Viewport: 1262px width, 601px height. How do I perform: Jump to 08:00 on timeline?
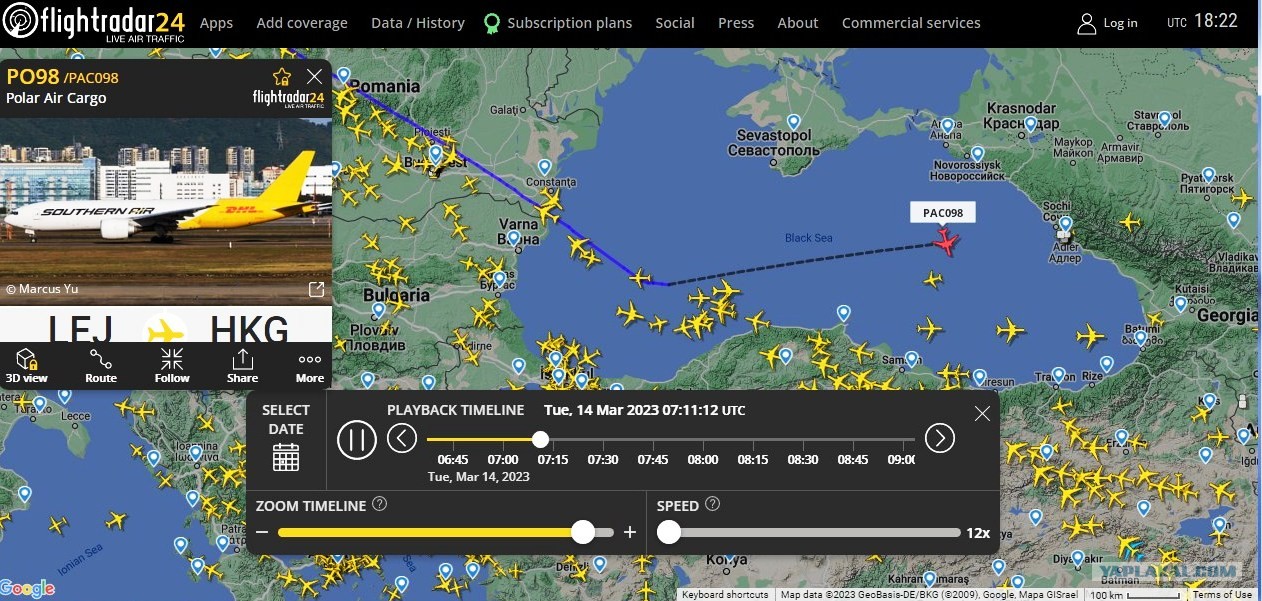click(703, 459)
